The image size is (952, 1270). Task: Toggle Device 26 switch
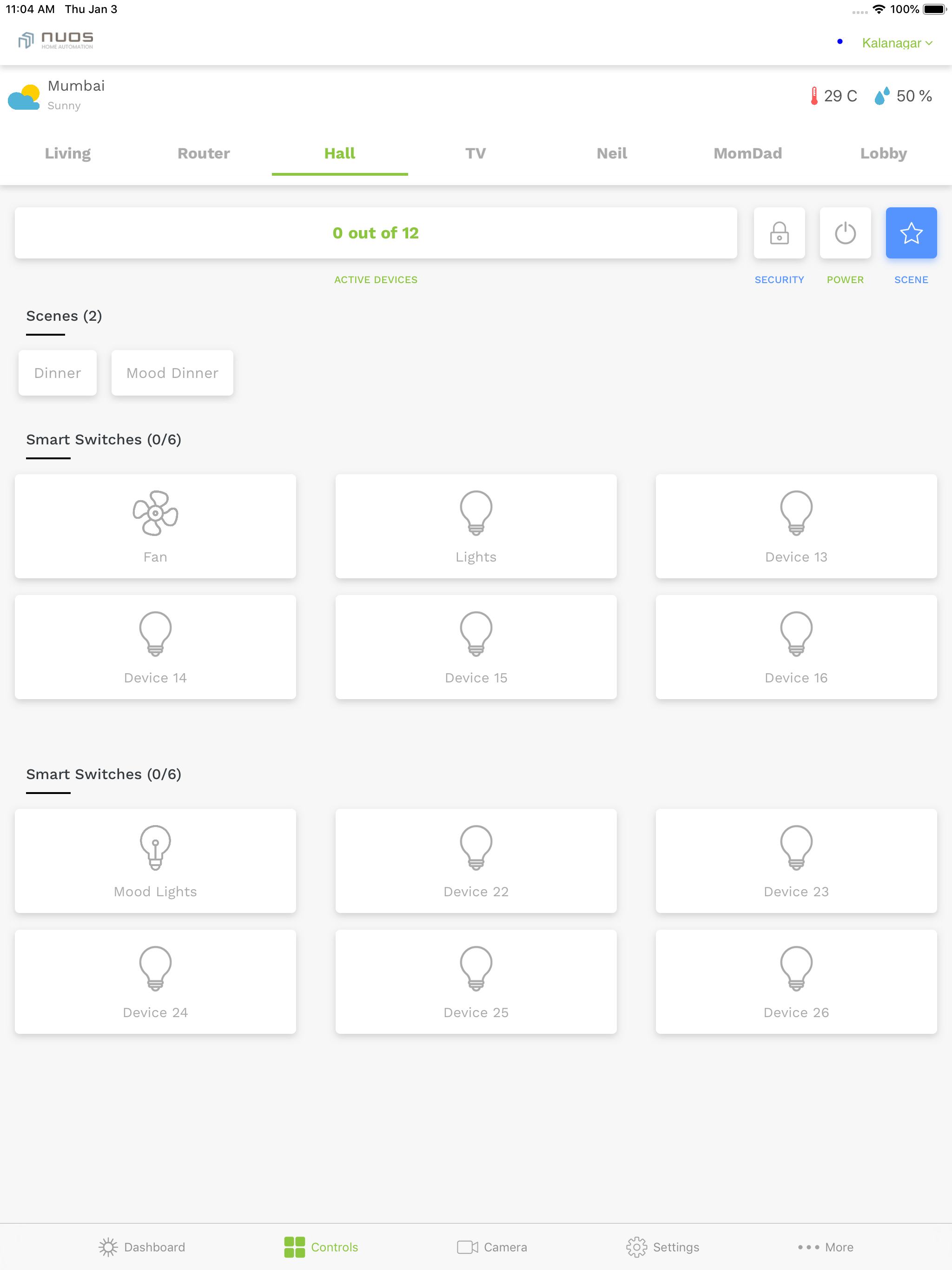pyautogui.click(x=796, y=982)
